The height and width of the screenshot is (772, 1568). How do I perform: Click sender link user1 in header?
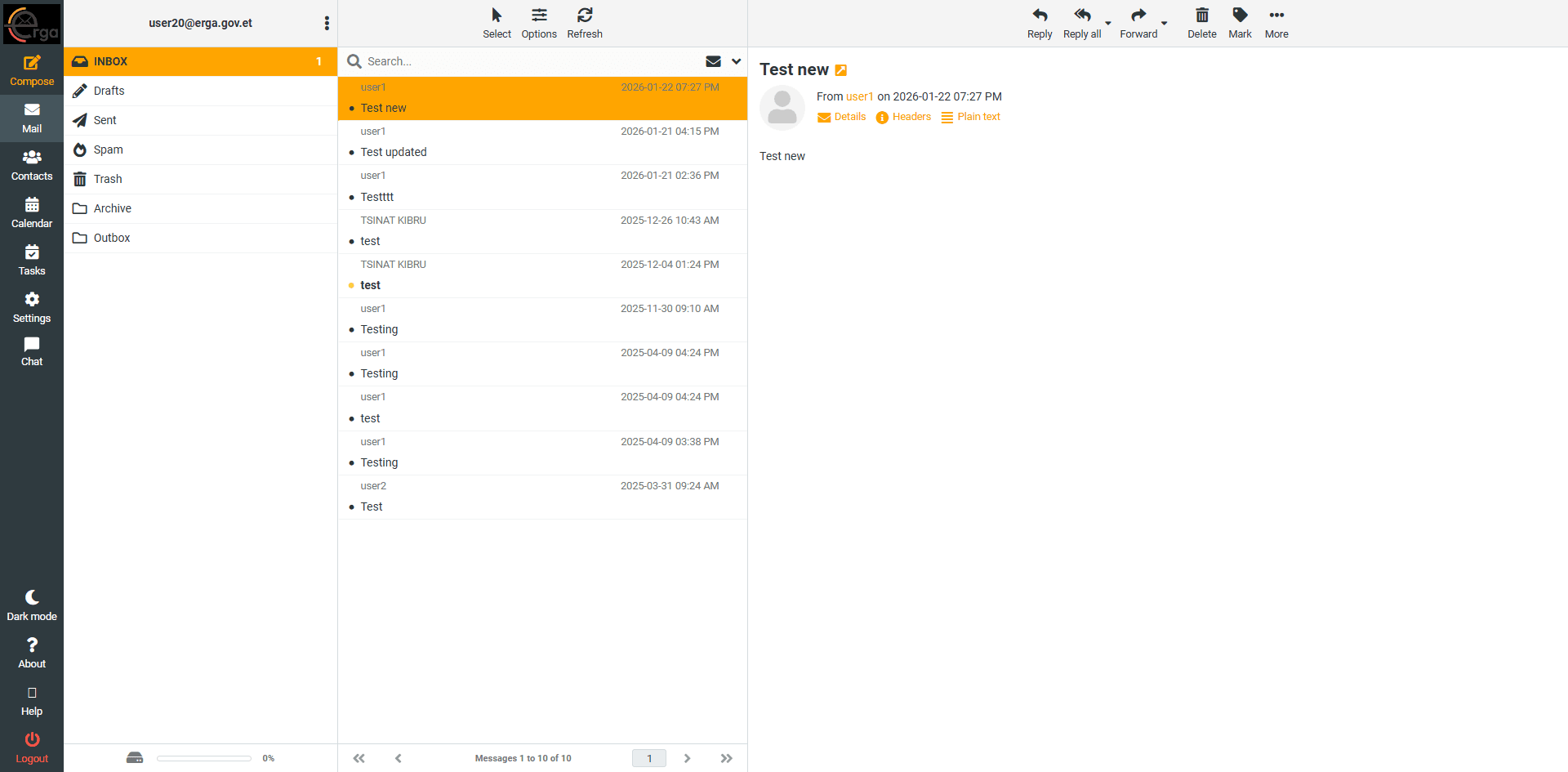point(859,96)
